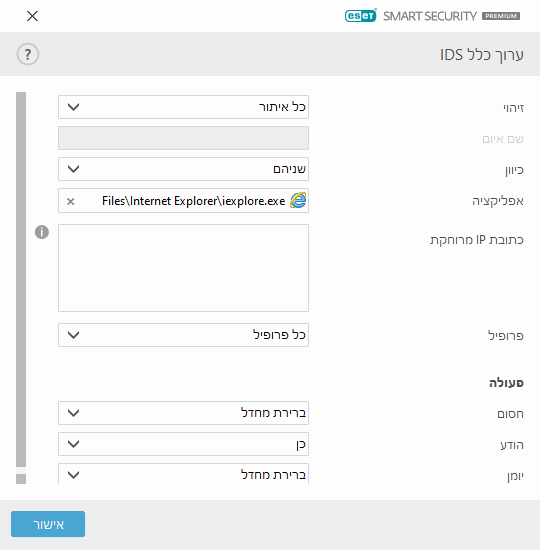The height and width of the screenshot is (550, 540).
Task: Open the יומן dropdown showing ברירת מחדל
Action: [x=184, y=474]
